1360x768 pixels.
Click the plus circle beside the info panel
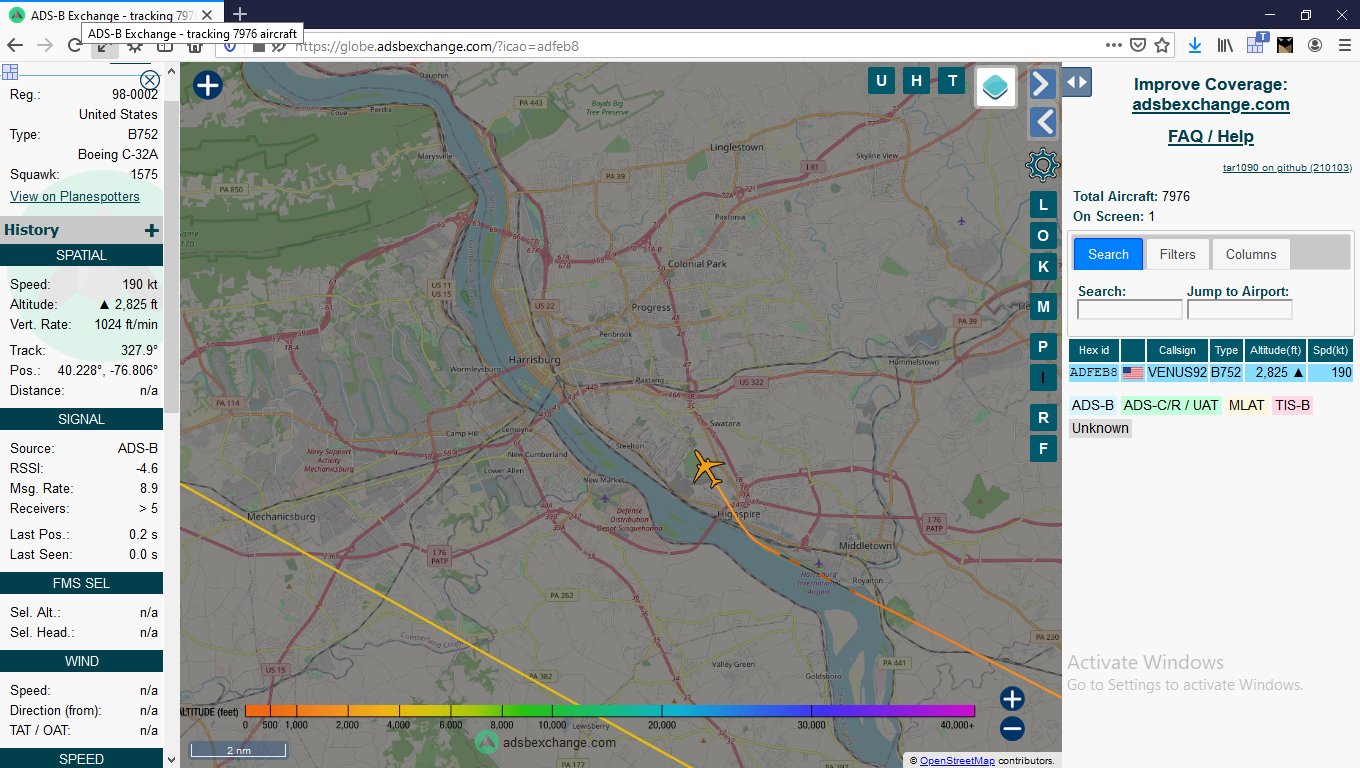[x=207, y=86]
